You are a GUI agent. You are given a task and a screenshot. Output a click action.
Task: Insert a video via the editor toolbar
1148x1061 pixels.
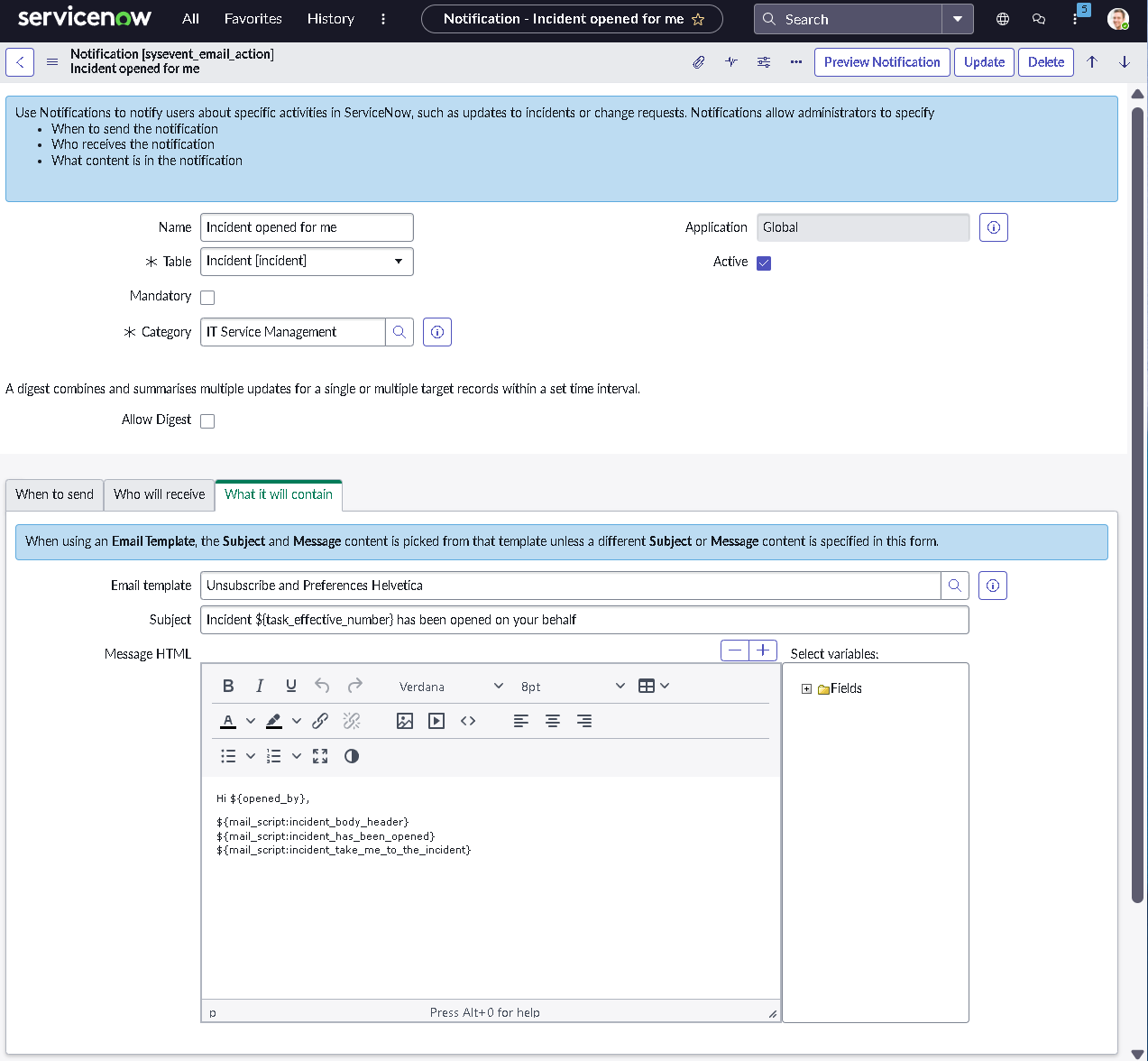[x=436, y=720]
